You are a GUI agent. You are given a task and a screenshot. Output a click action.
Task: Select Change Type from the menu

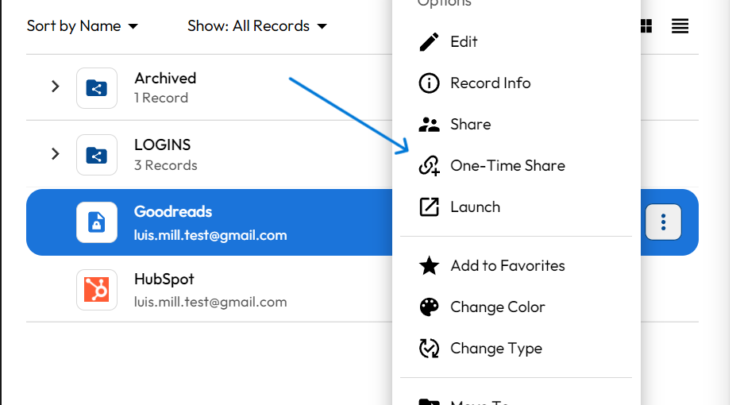(x=496, y=348)
